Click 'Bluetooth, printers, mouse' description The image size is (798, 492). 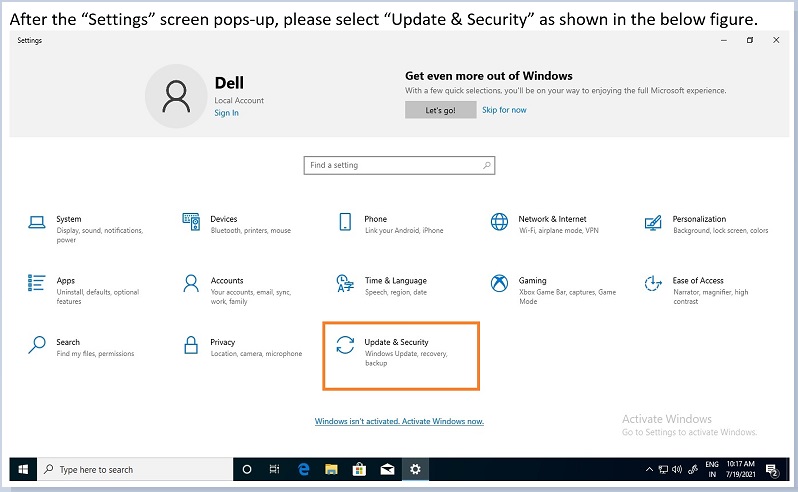click(x=251, y=231)
